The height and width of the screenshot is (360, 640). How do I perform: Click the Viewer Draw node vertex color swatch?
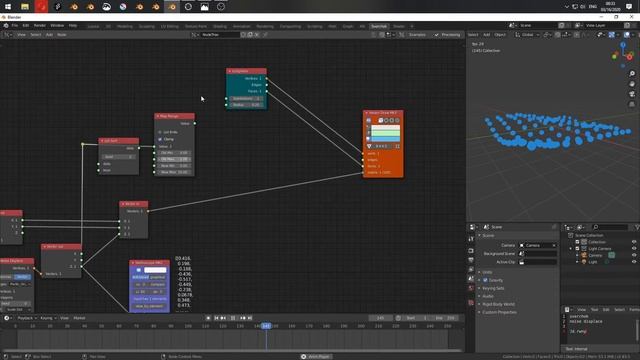pyautogui.click(x=385, y=128)
